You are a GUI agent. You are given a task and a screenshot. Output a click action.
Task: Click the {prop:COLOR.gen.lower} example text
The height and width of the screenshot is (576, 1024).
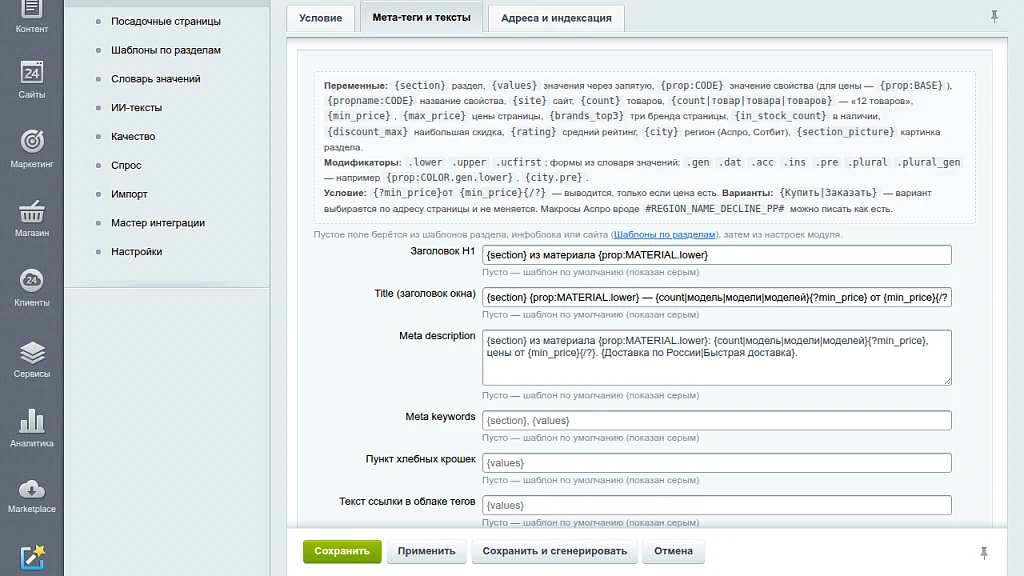point(449,178)
